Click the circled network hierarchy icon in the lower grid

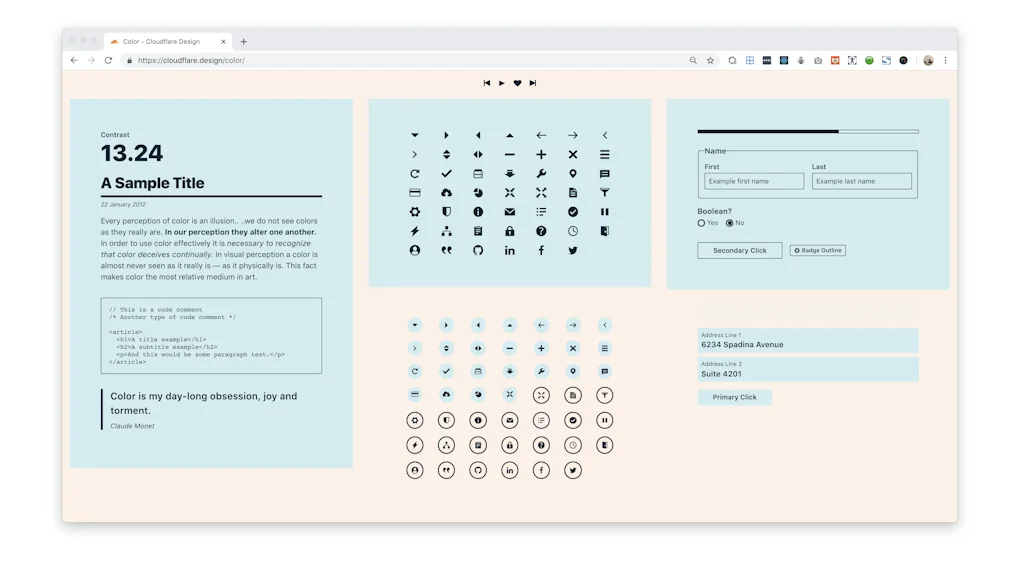tap(446, 445)
